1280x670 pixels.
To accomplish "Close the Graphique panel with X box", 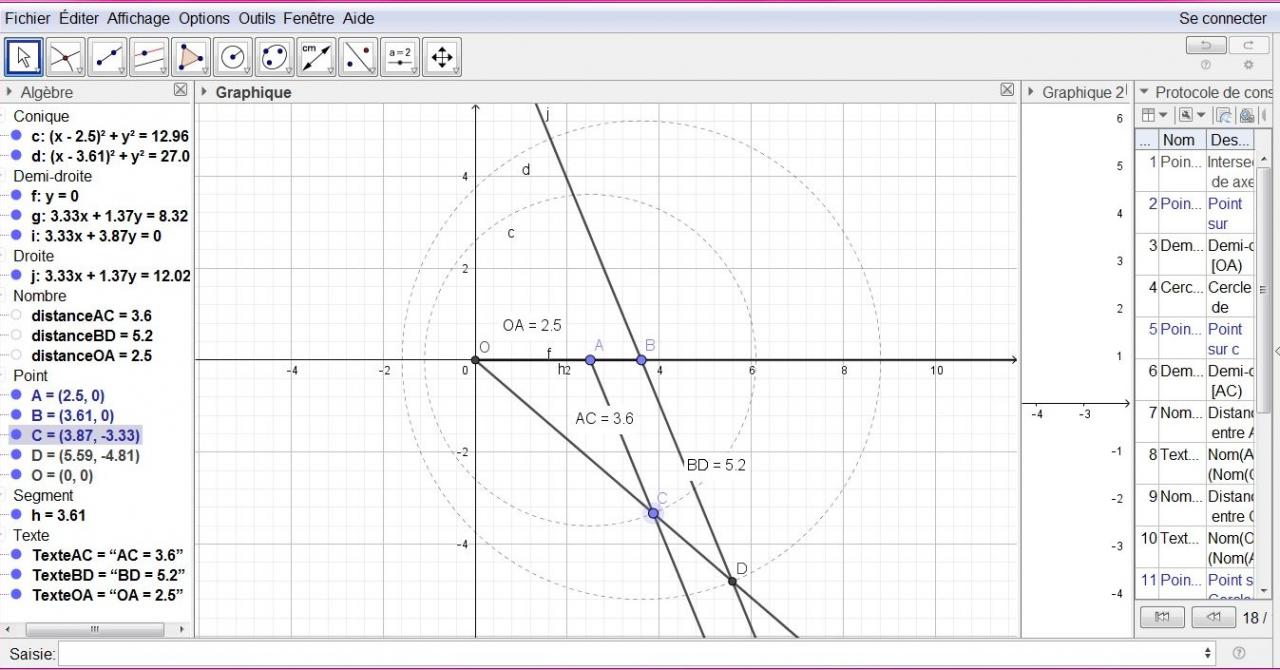I will [1008, 90].
